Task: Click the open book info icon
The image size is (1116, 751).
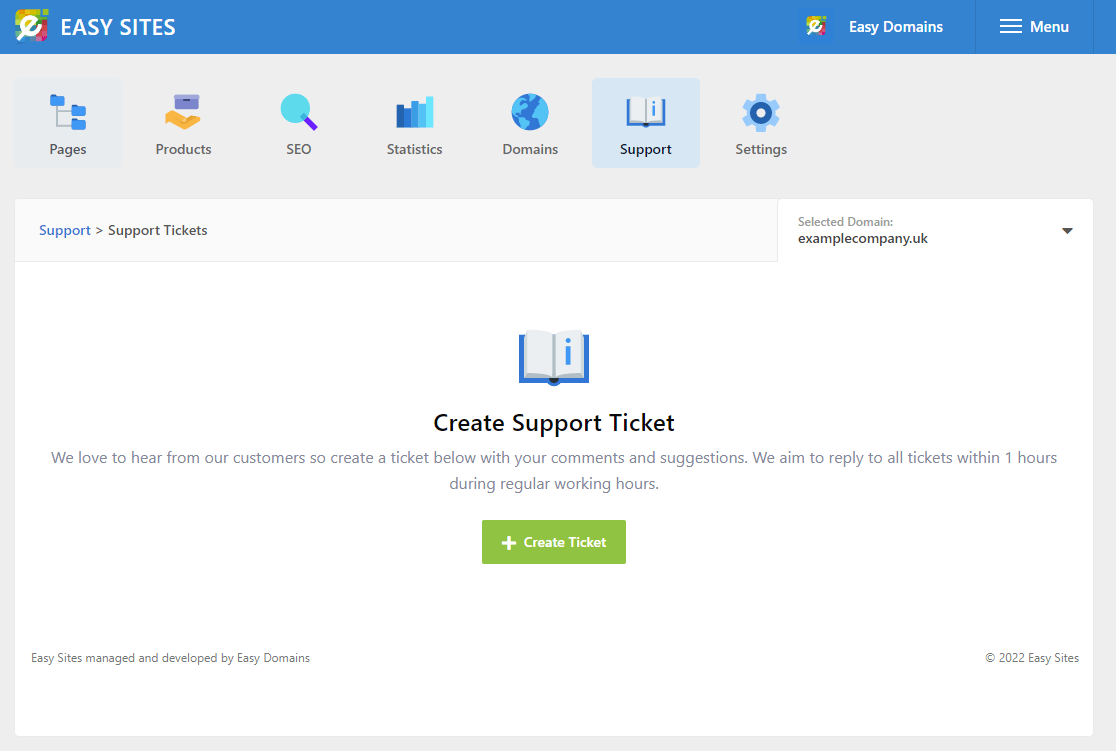Action: [554, 357]
